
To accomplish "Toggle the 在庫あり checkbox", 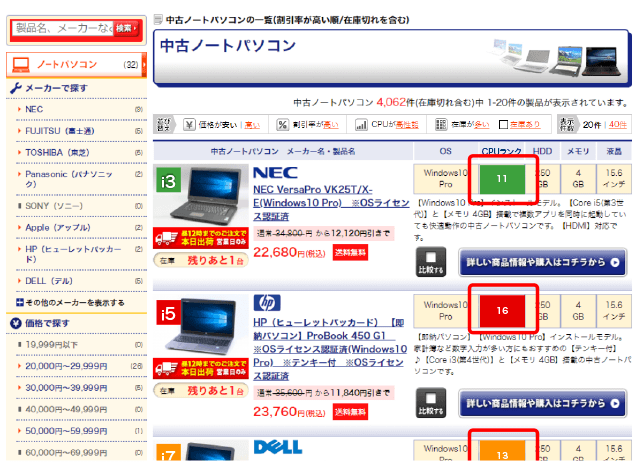I will pyautogui.click(x=504, y=124).
